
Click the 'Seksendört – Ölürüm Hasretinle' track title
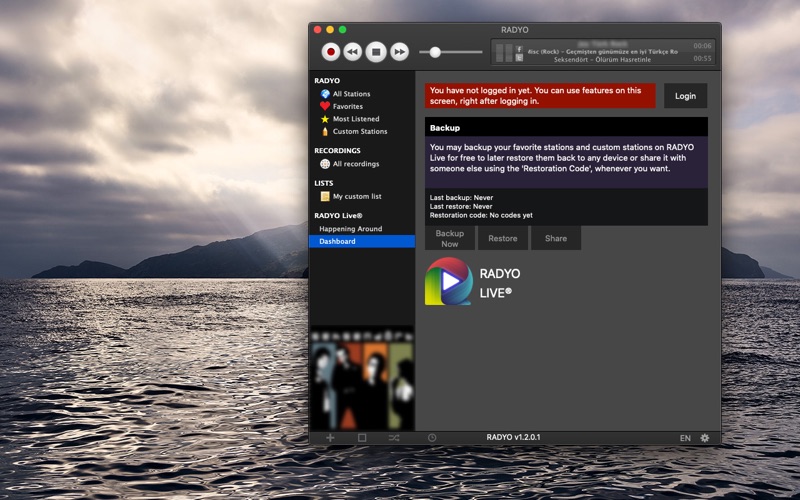click(603, 60)
